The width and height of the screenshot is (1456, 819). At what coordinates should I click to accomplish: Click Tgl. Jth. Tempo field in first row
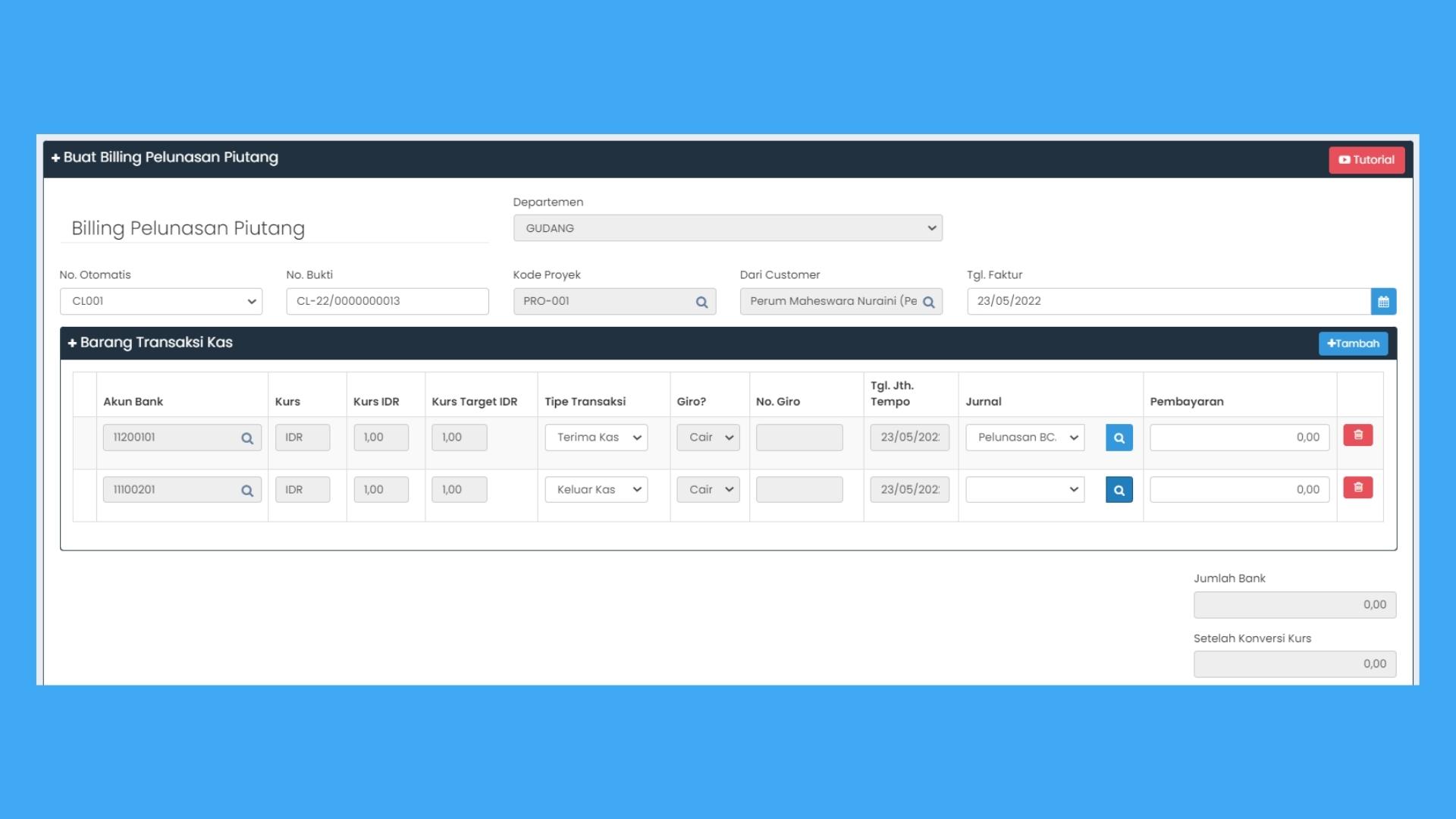pos(910,438)
